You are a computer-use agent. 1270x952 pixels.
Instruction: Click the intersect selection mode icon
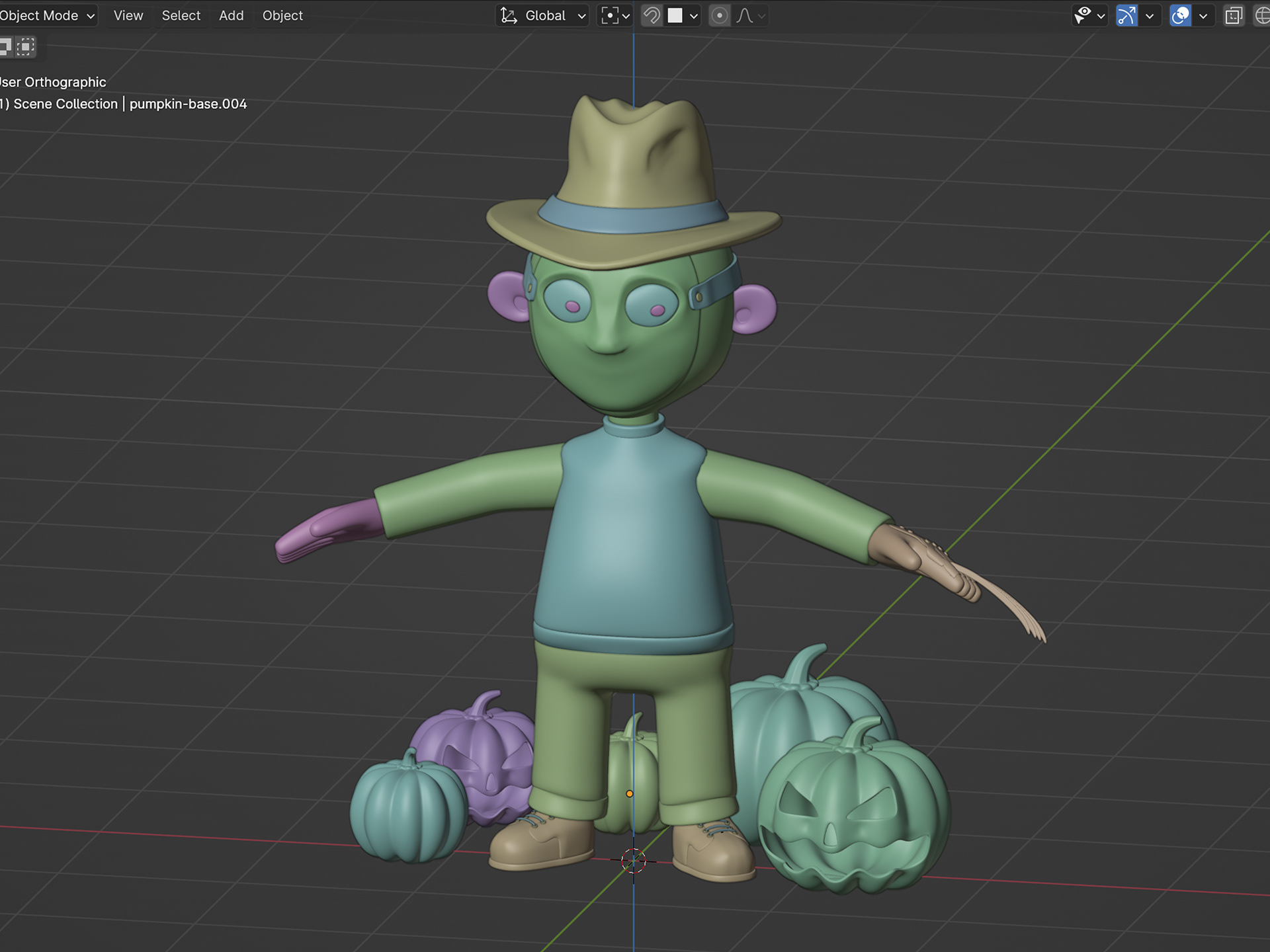pos(26,46)
